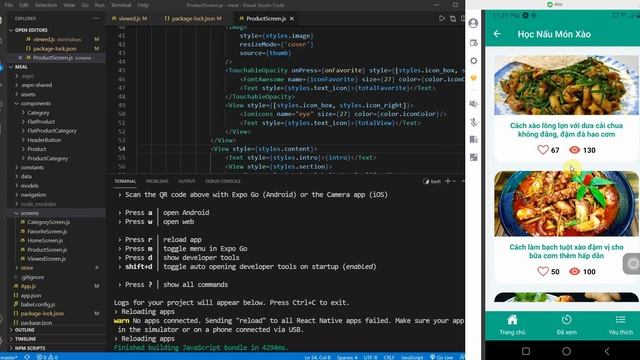640x360 pixels.
Task: Click JavaScript language mode in status bar
Action: (411, 357)
